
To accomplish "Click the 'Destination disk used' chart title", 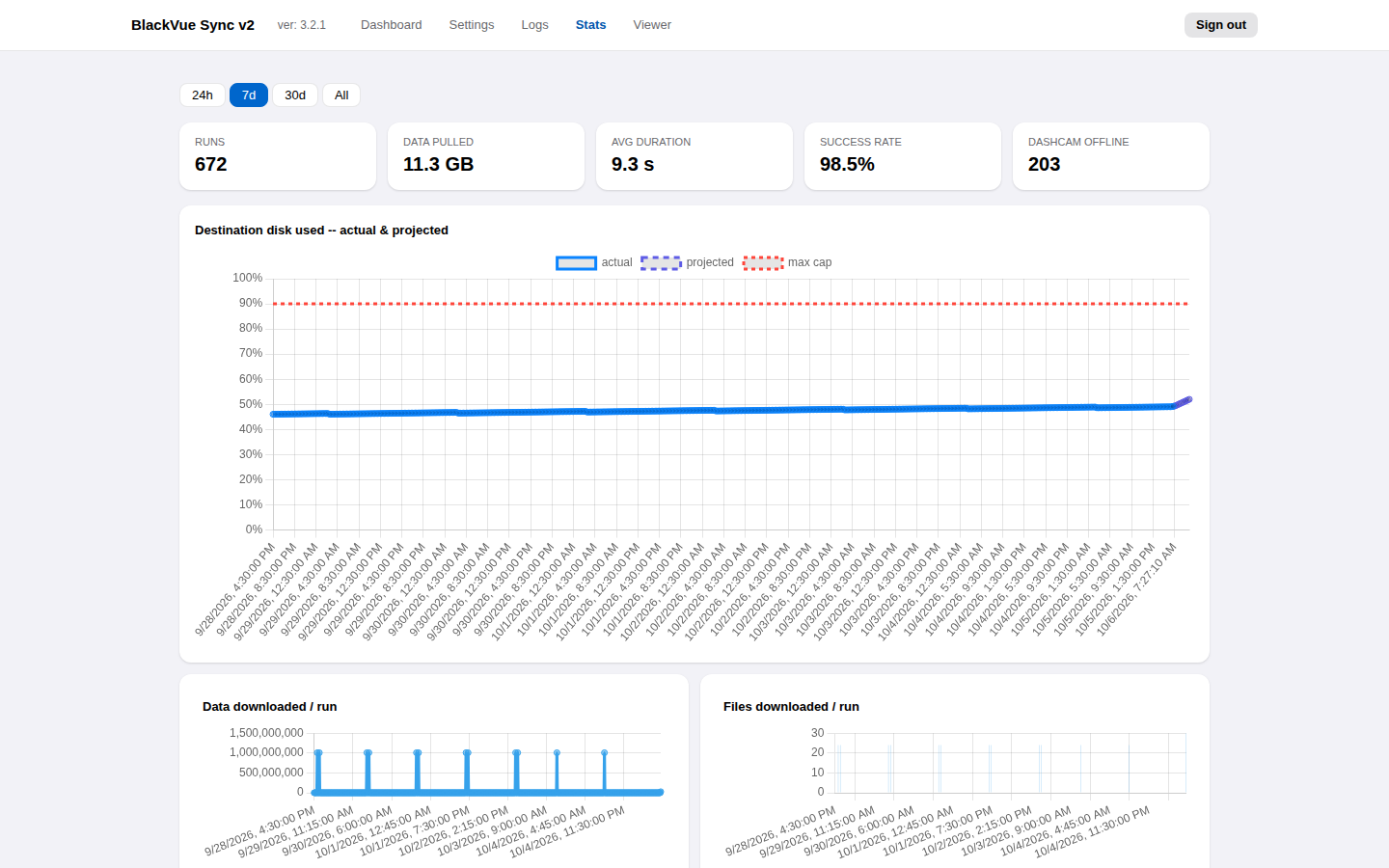I will coord(321,231).
